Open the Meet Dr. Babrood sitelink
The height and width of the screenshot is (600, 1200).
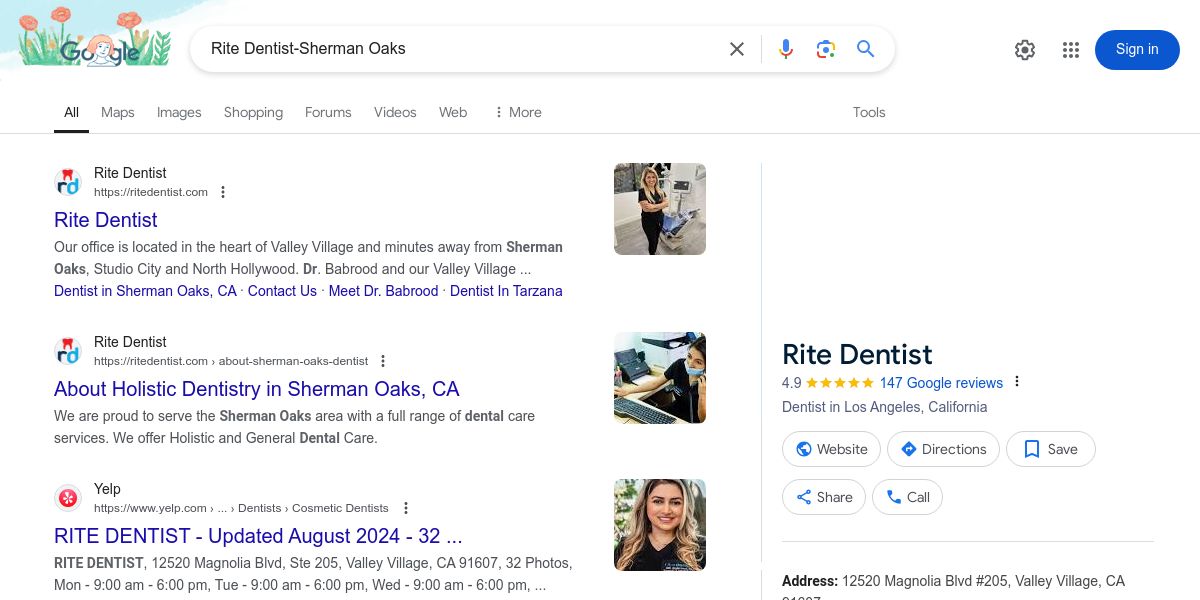click(383, 291)
